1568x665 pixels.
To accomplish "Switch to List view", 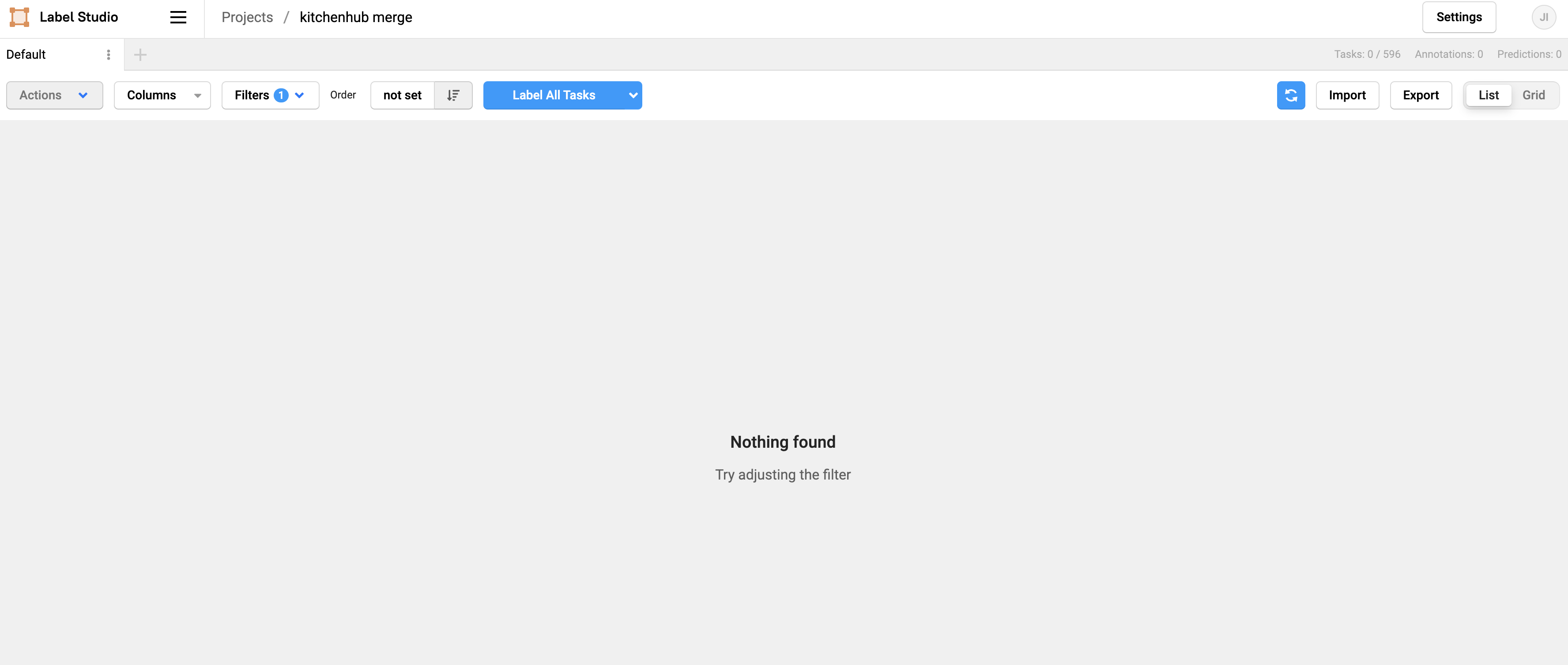I will pos(1488,95).
